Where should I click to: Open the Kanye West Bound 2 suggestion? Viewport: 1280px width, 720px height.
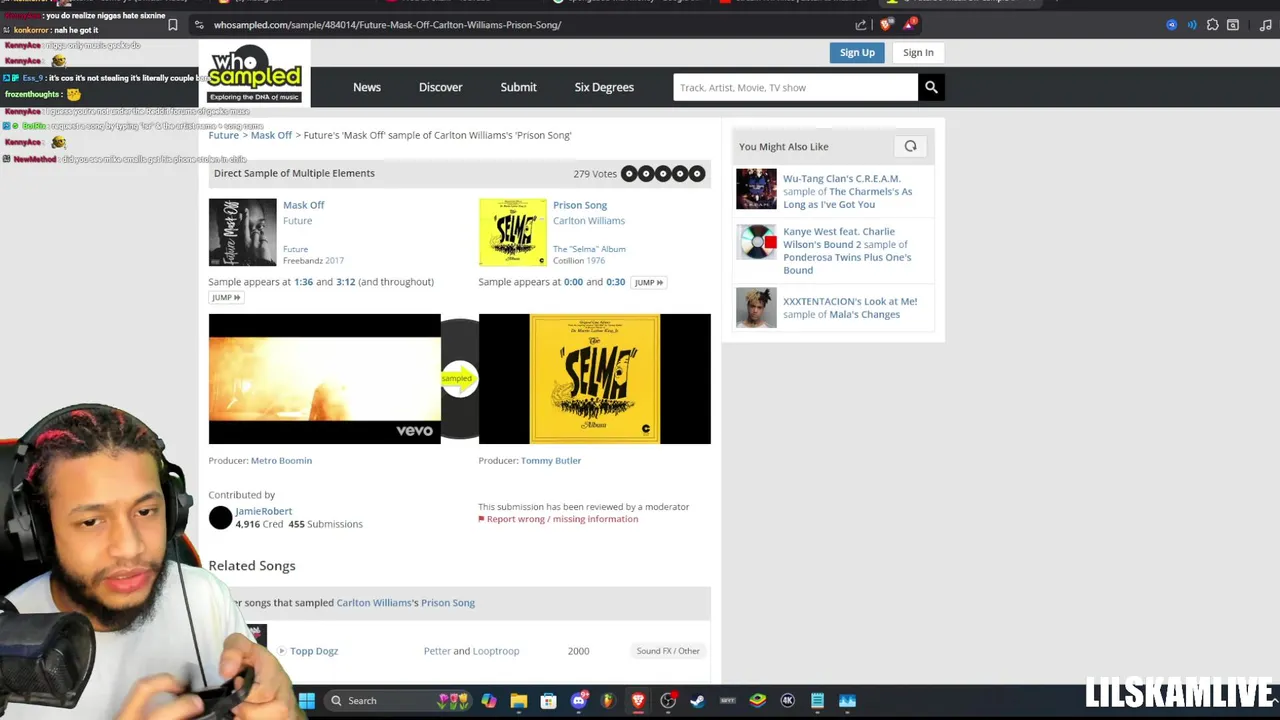click(847, 250)
